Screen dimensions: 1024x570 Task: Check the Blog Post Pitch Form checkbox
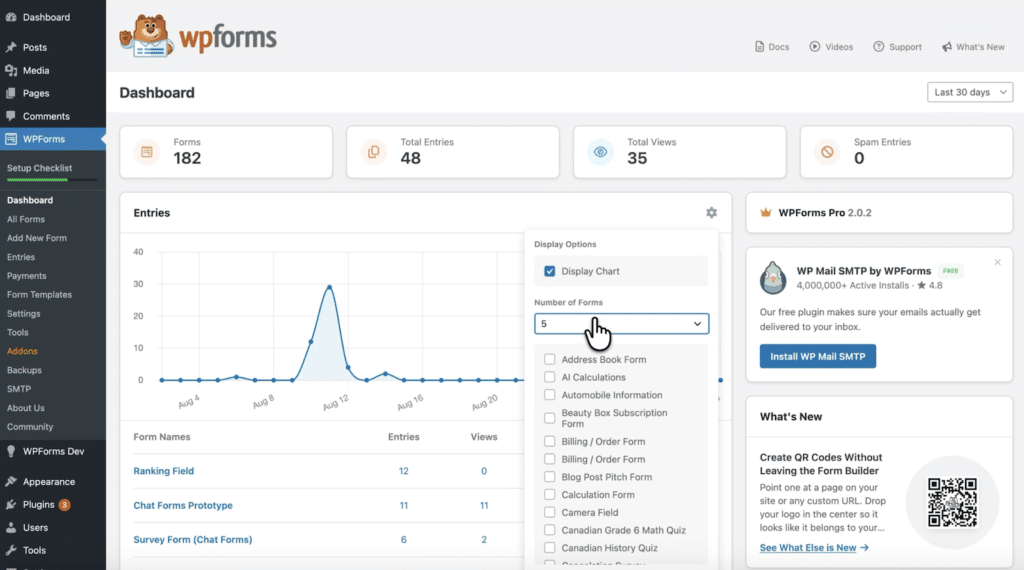pos(550,477)
